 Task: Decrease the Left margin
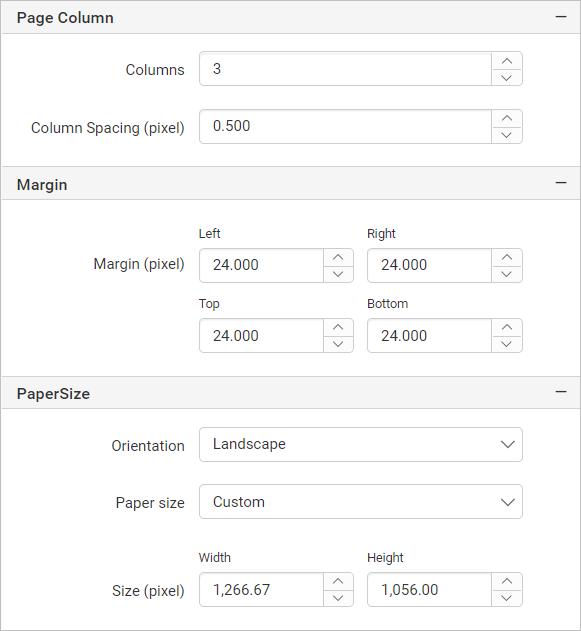(x=338, y=274)
